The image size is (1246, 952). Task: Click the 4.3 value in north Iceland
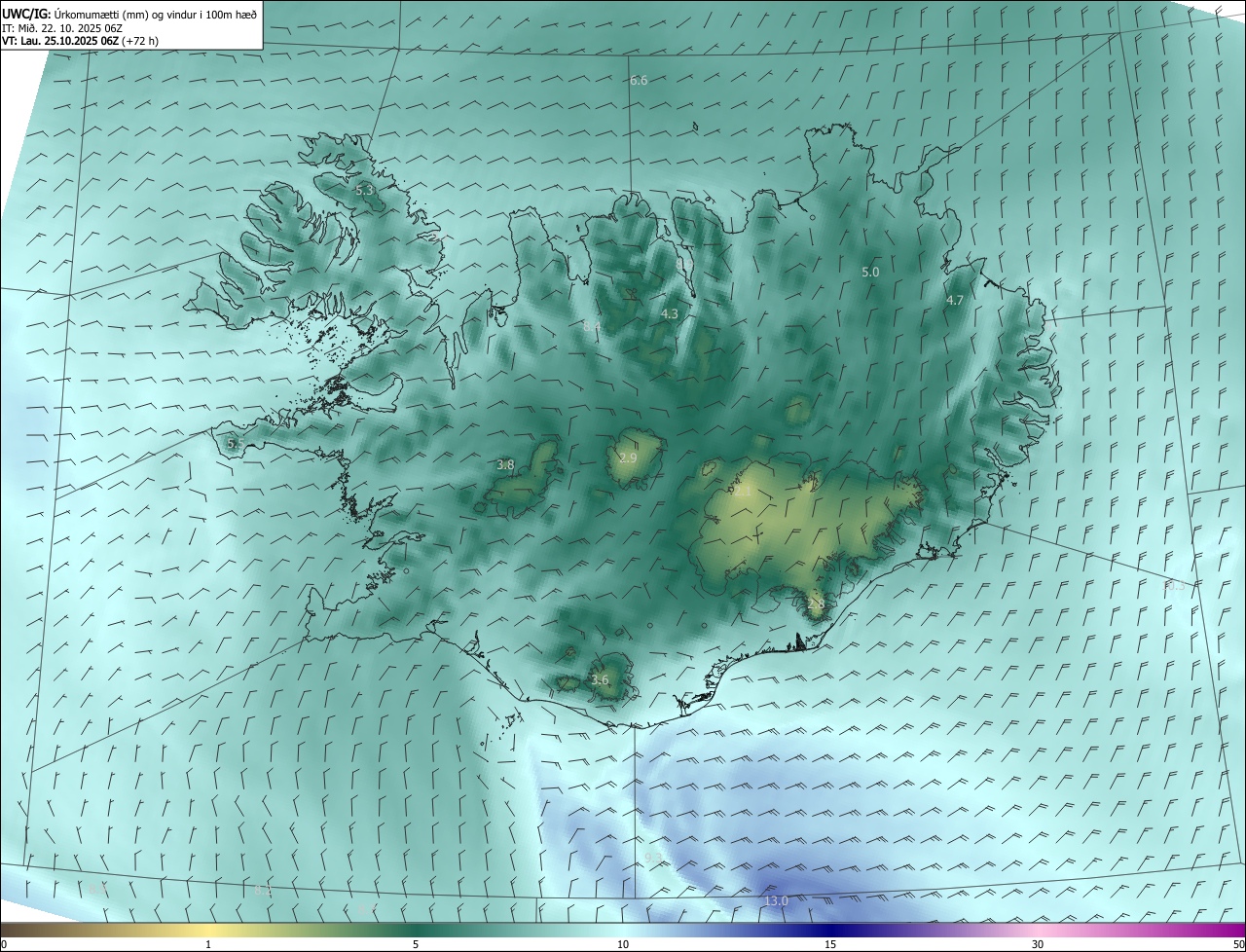669,314
